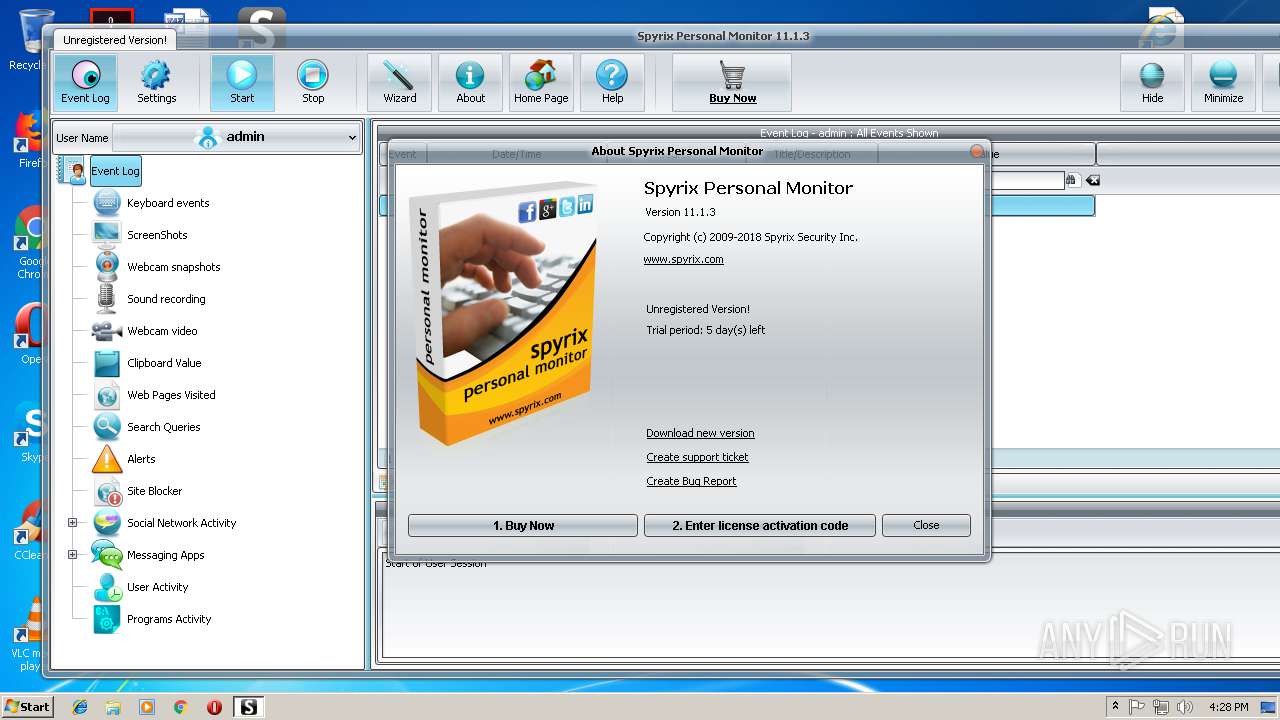
Task: Open Sound recording in the sidebar
Action: pyautogui.click(x=166, y=299)
